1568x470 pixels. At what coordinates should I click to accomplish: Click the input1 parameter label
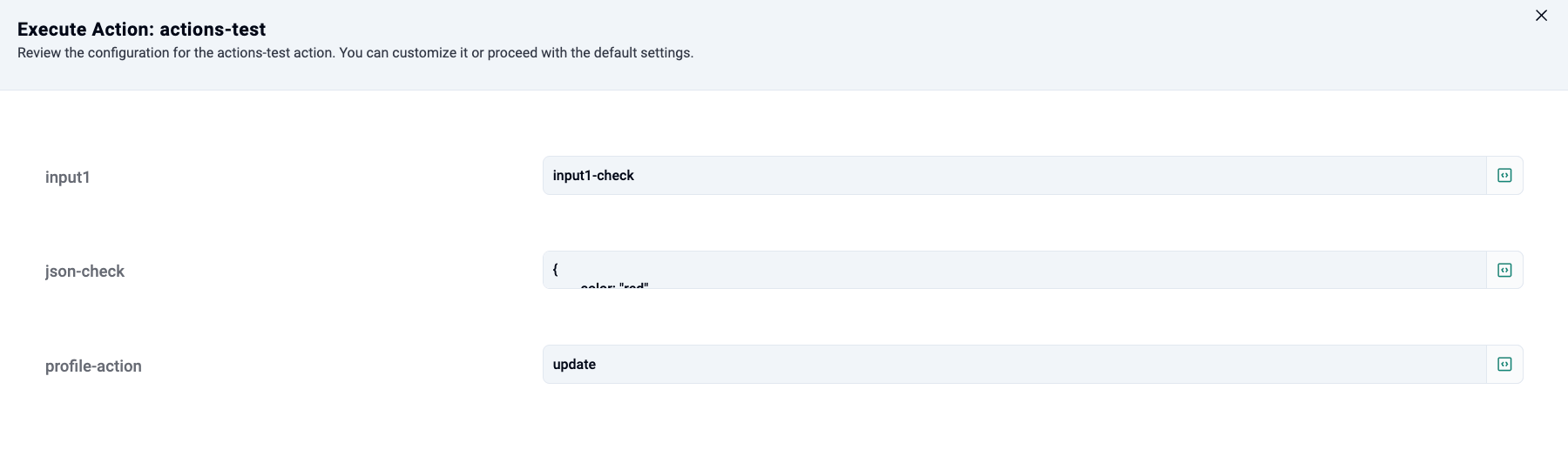(x=68, y=178)
